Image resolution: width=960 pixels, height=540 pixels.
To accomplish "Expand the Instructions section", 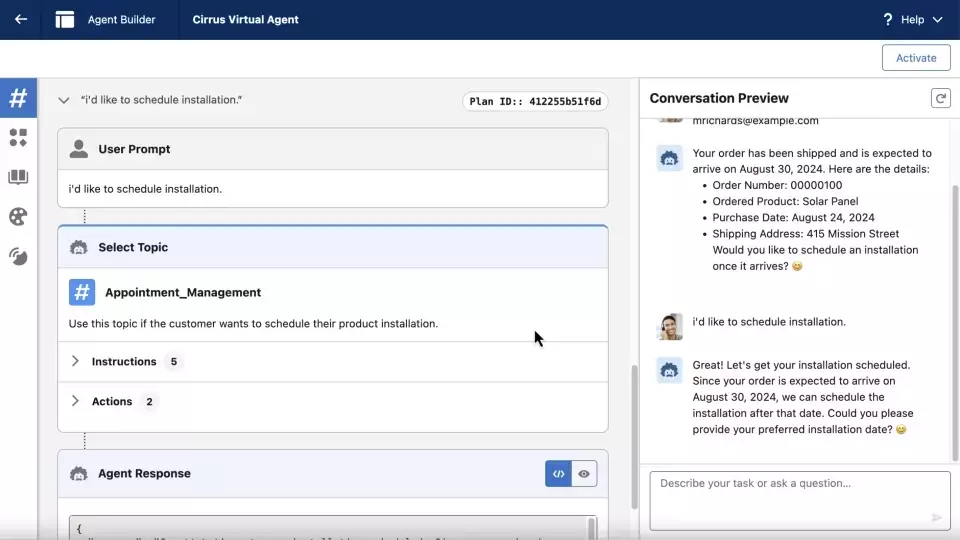I will pos(75,361).
